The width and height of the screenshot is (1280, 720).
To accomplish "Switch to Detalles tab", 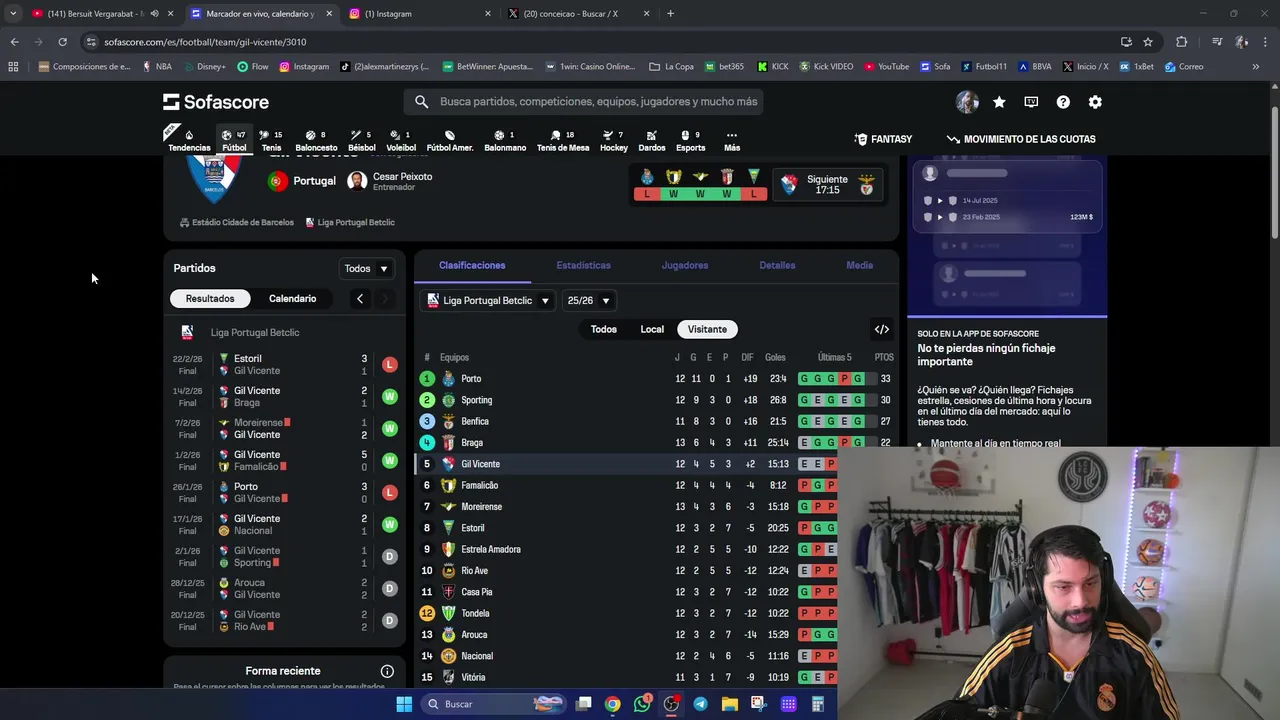I will (777, 265).
